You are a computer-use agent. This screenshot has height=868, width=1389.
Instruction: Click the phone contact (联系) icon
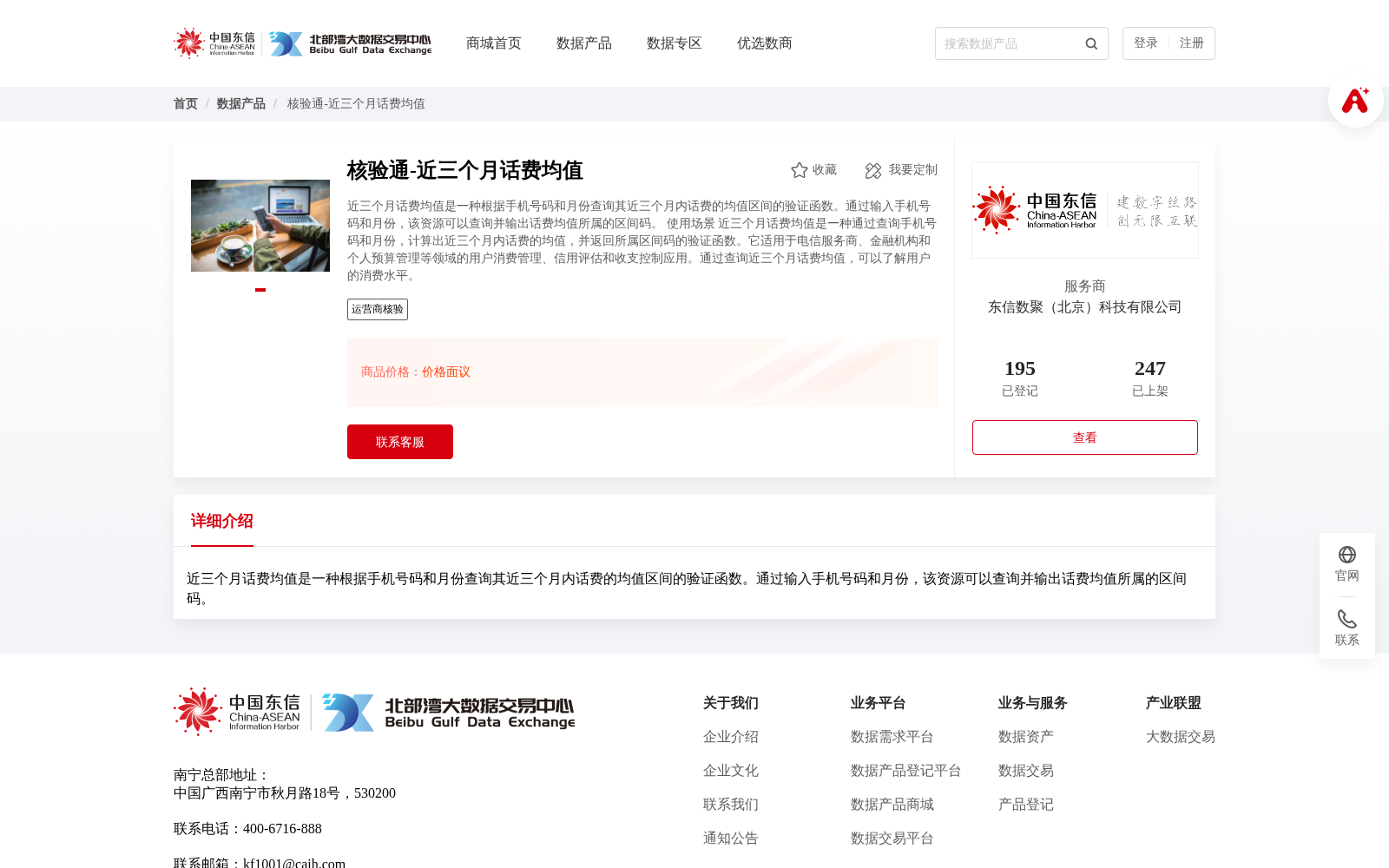pos(1347,619)
